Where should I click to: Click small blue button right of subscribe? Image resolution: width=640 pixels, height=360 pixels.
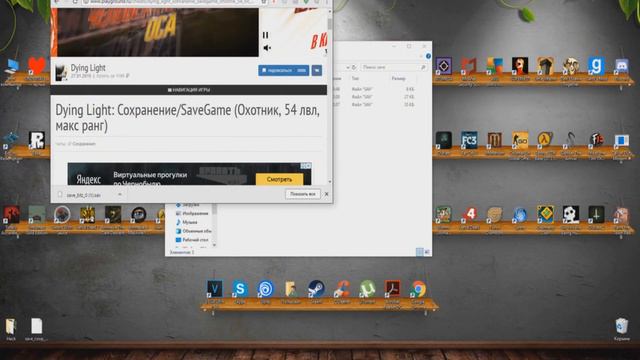tap(317, 71)
